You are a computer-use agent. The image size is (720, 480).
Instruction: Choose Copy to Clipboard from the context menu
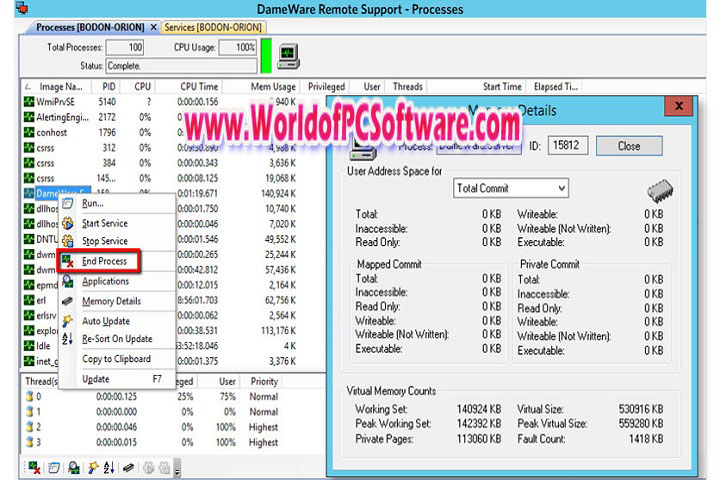[117, 359]
